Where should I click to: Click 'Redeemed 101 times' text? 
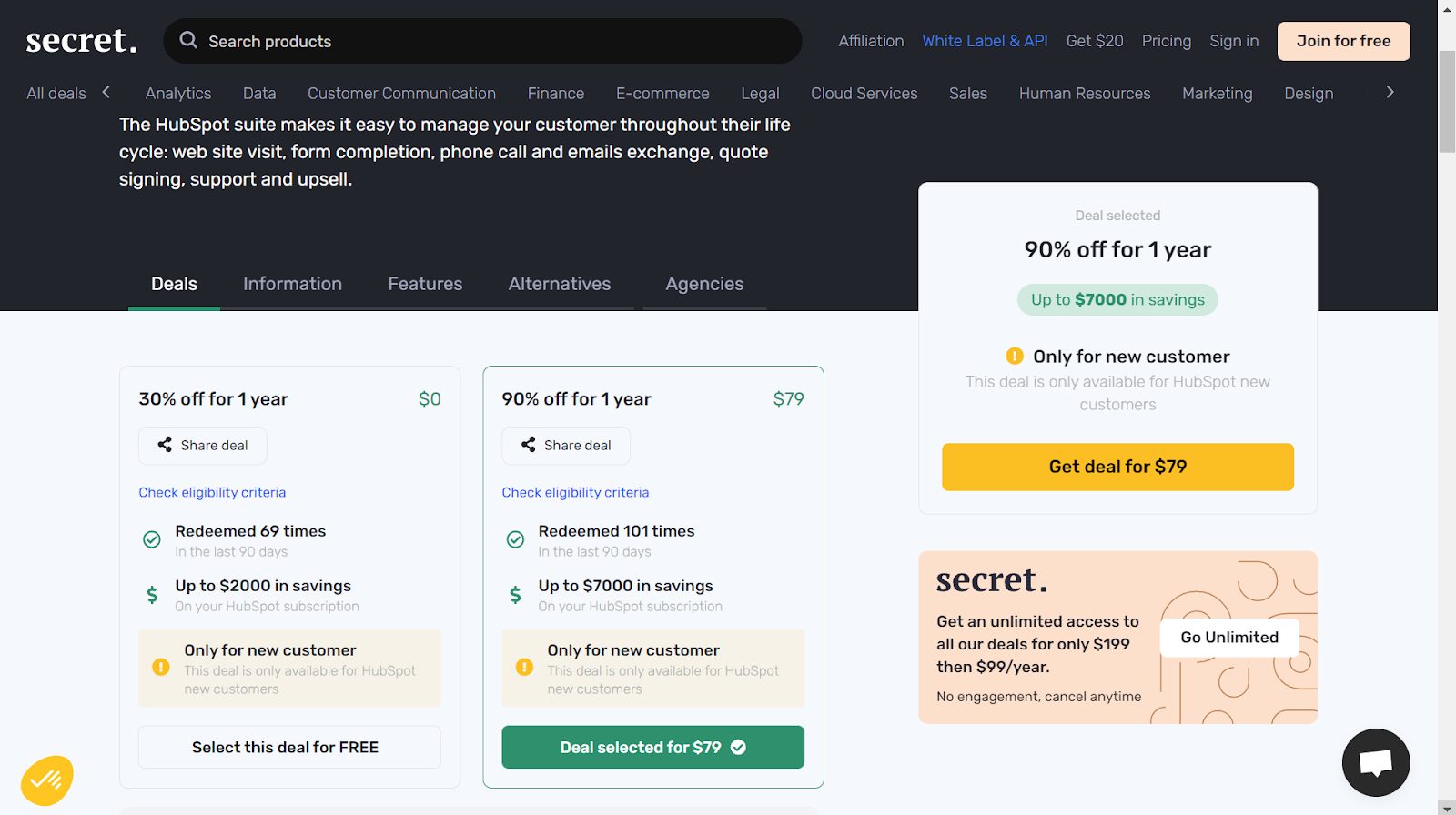[x=616, y=530]
